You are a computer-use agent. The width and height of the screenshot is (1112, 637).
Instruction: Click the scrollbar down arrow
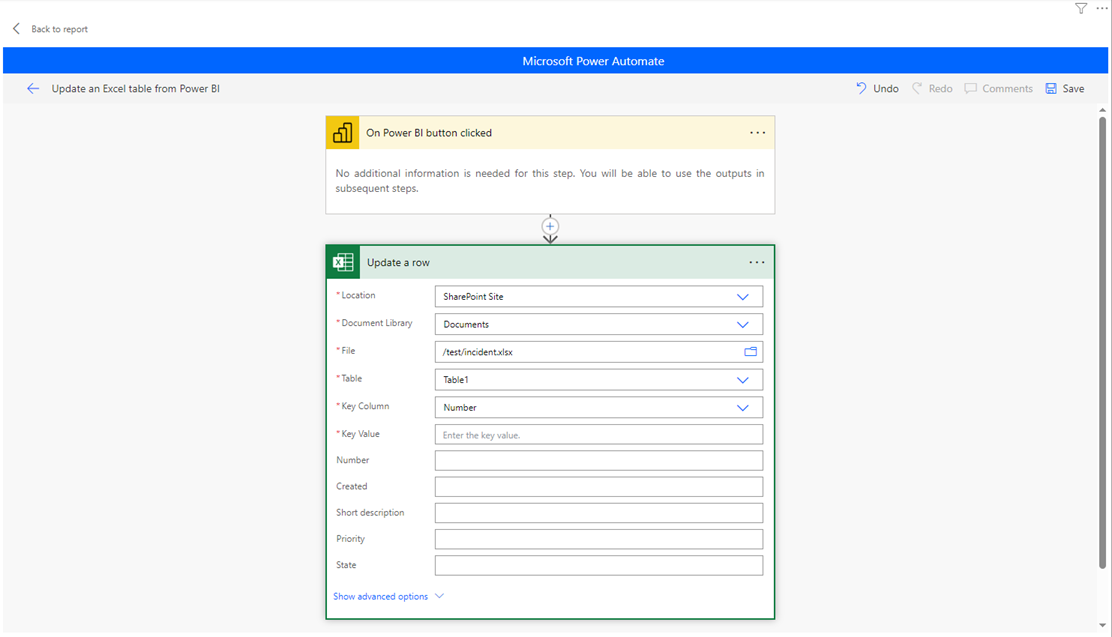[1102, 625]
